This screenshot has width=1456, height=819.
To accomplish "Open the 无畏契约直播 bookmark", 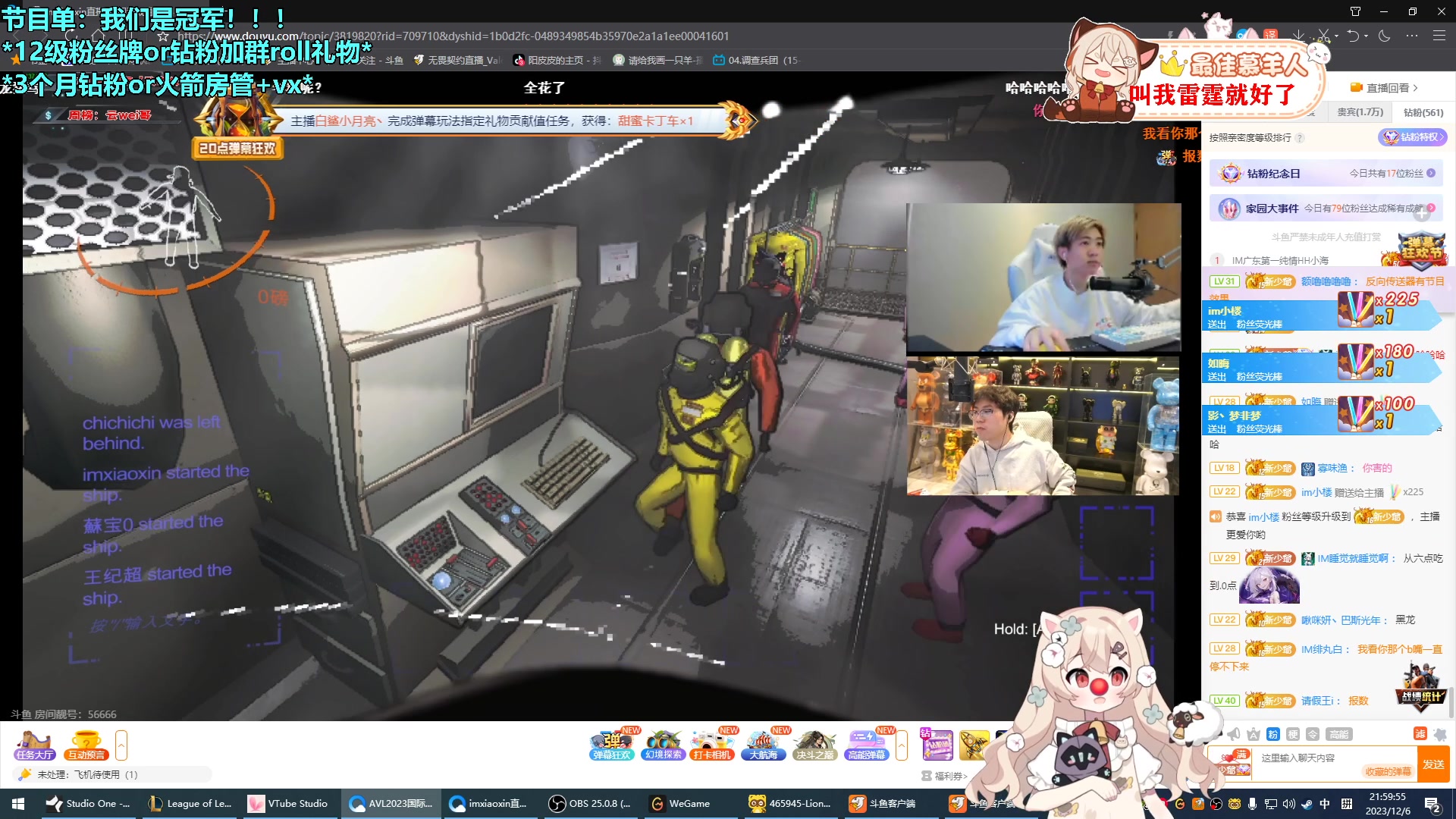I will (457, 60).
